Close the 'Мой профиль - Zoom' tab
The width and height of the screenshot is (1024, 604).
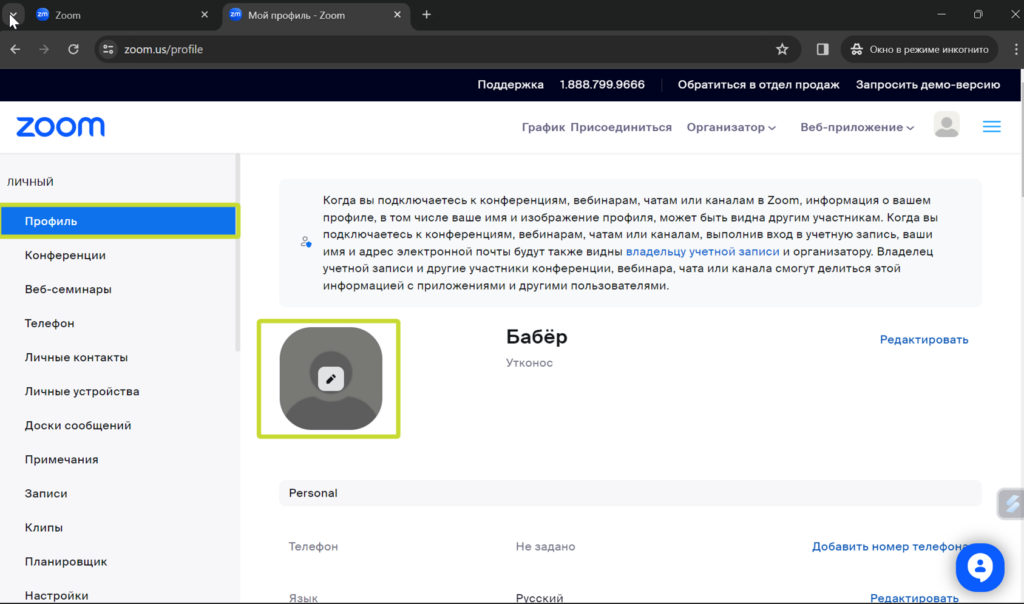point(397,14)
